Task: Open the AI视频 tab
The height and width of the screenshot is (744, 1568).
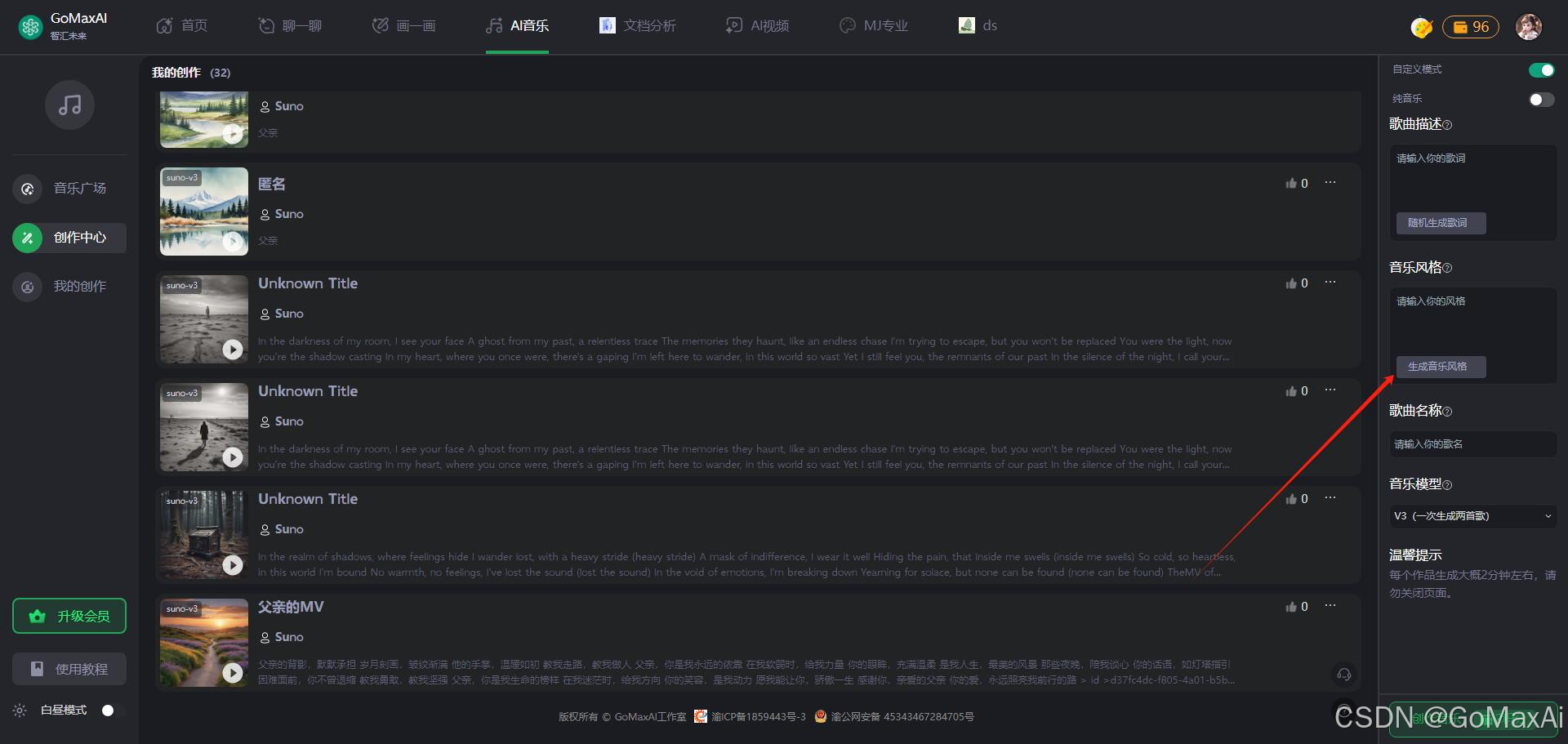Action: pyautogui.click(x=757, y=26)
